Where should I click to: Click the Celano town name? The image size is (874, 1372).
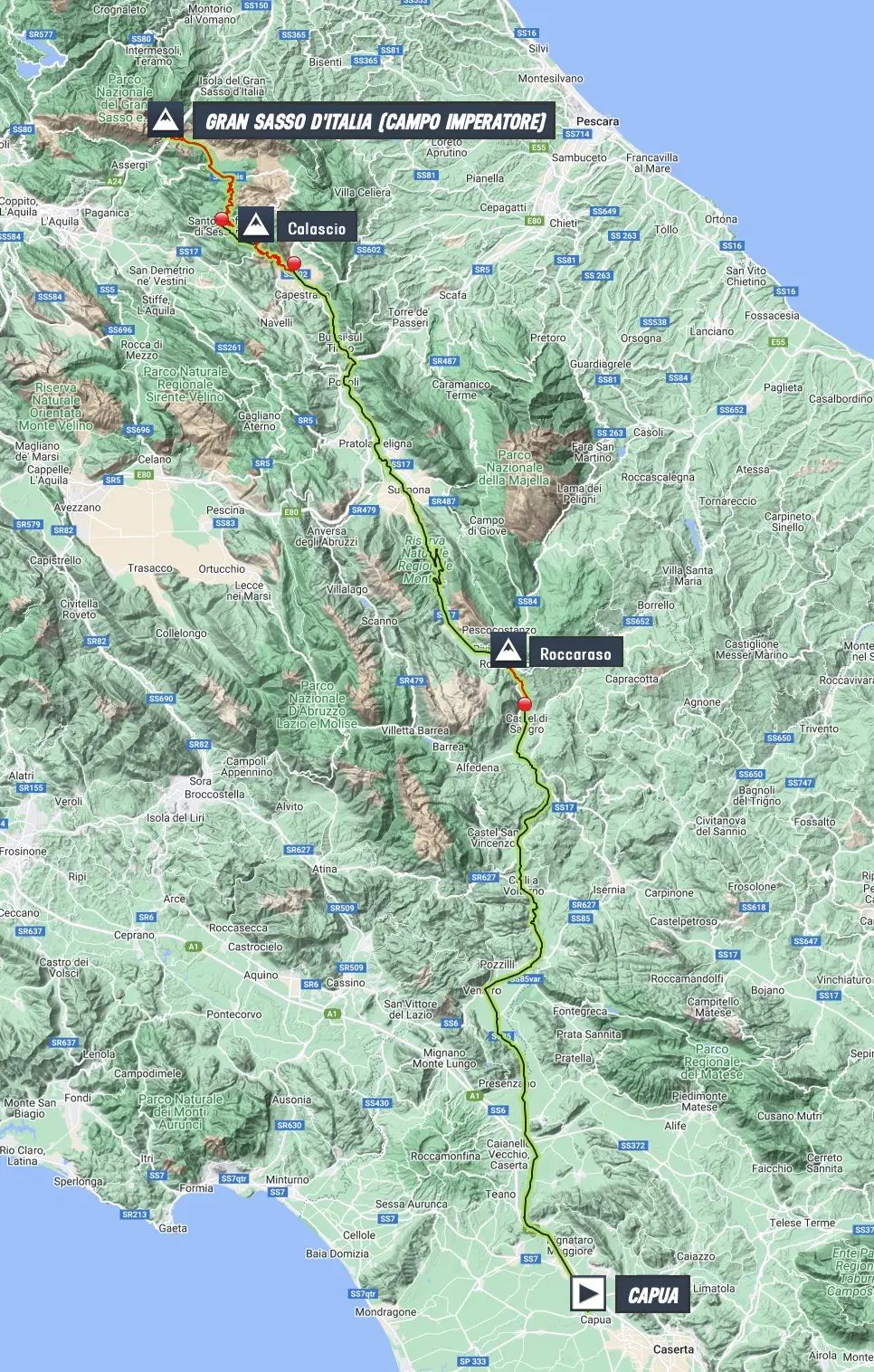point(154,460)
